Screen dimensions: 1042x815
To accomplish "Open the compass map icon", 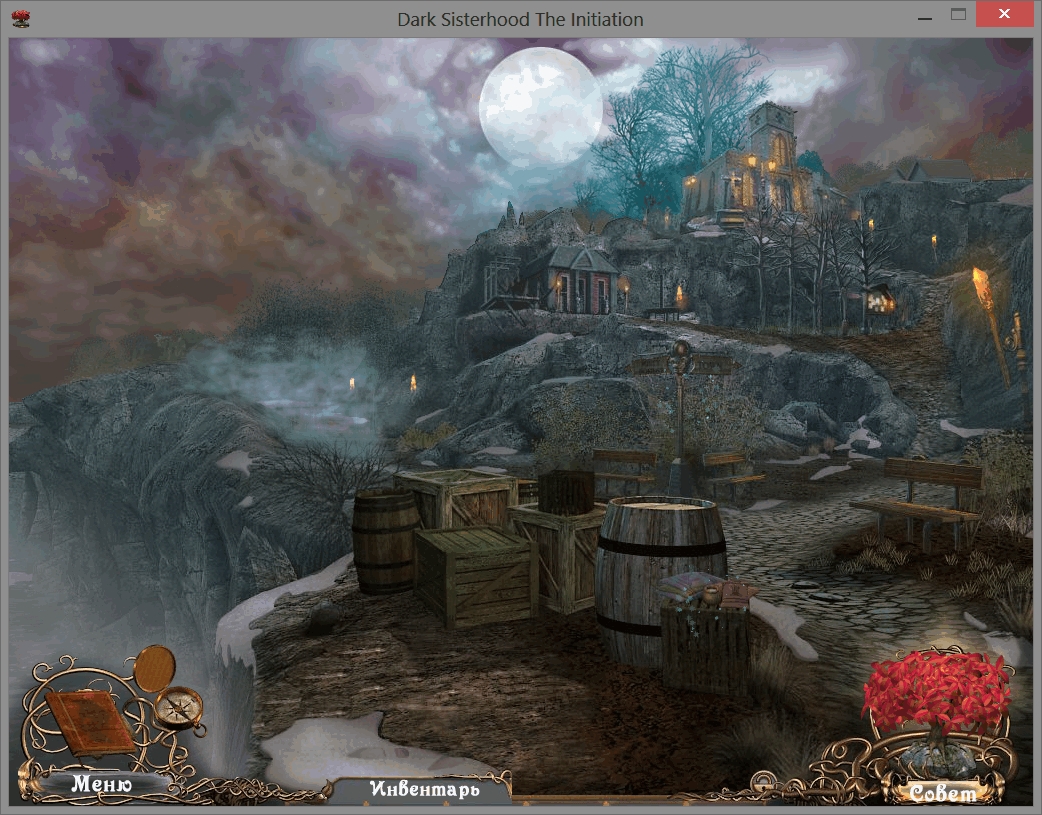I will point(179,709).
